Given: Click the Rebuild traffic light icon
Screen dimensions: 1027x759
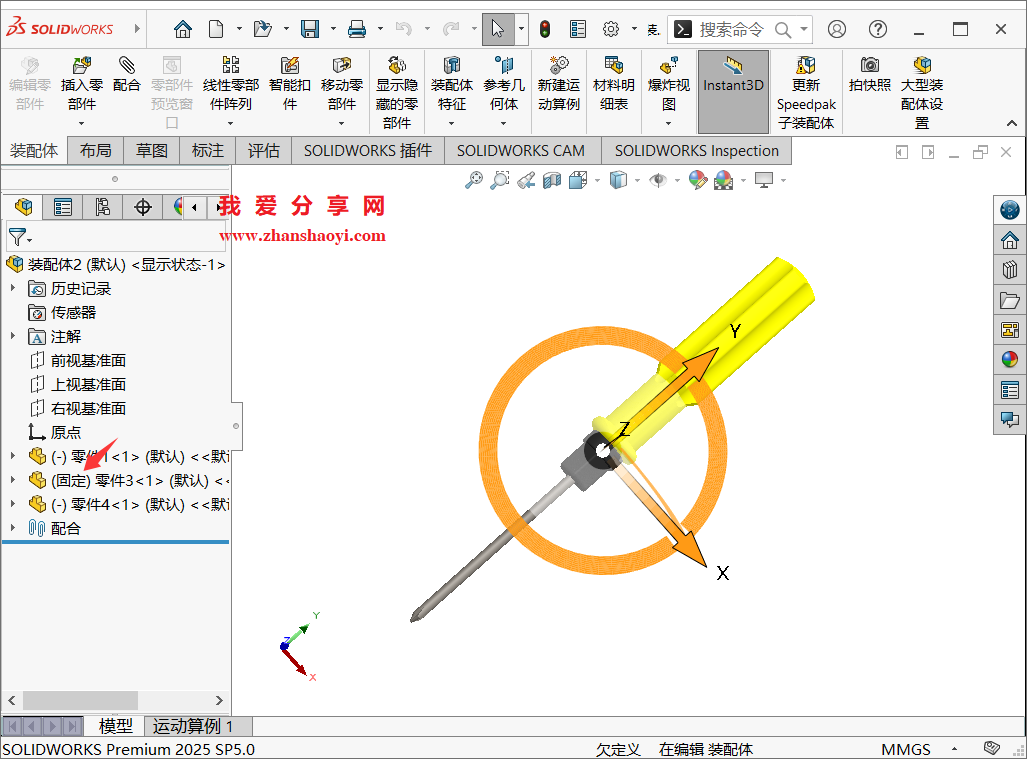Looking at the screenshot, I should click(x=545, y=29).
